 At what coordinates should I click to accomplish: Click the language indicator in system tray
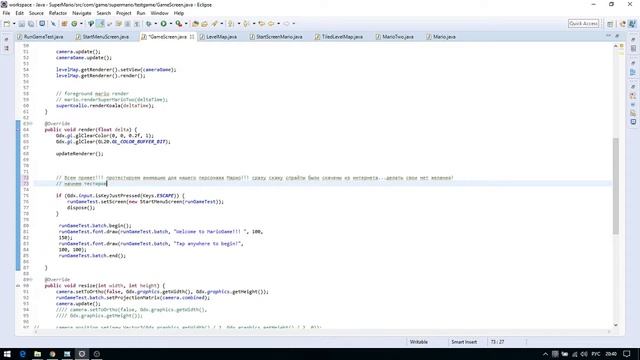coord(596,354)
